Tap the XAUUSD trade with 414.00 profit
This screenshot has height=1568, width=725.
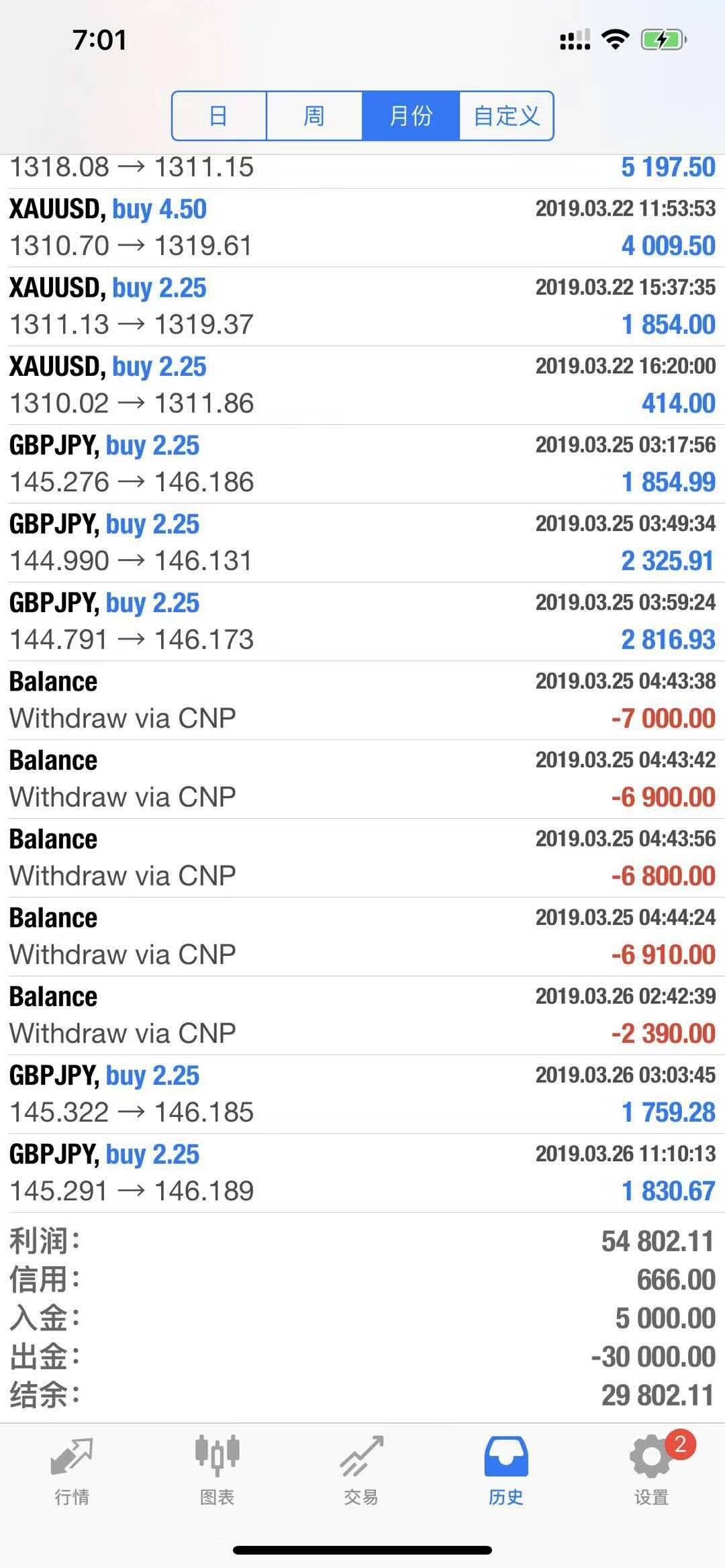362,385
